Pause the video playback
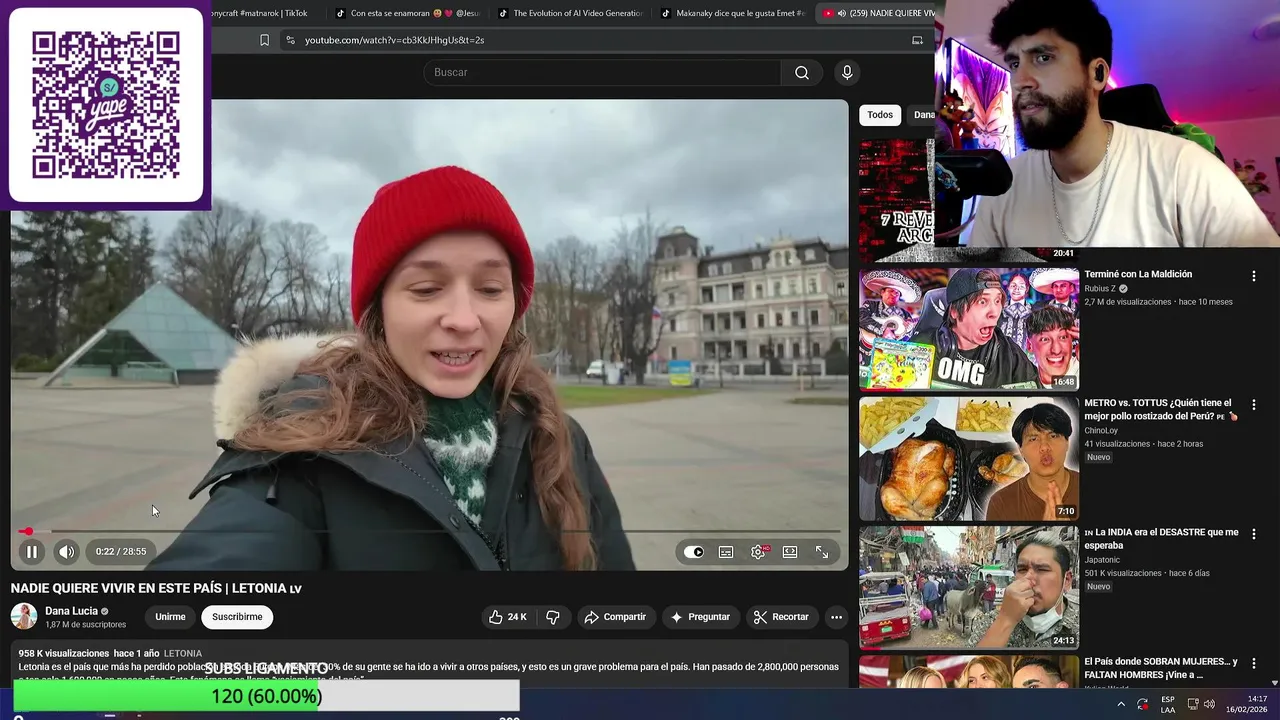 (x=32, y=552)
